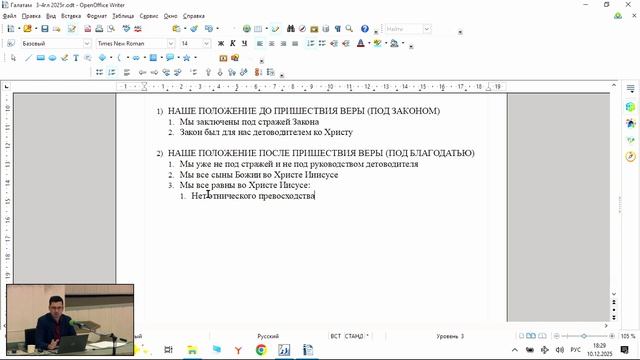
Task: Open the font color dropdown arrow
Action: 369,43
